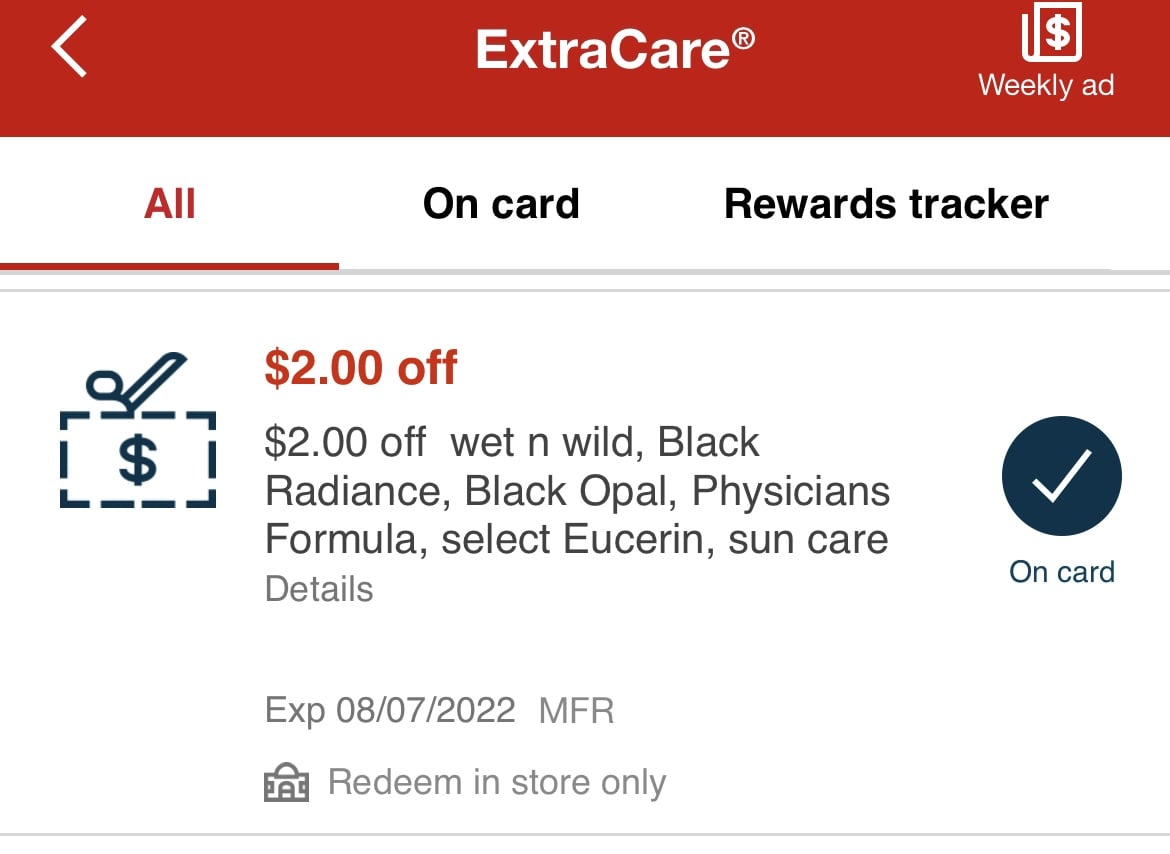Click the red $2.00 off heading
This screenshot has width=1170, height=854.
(361, 368)
